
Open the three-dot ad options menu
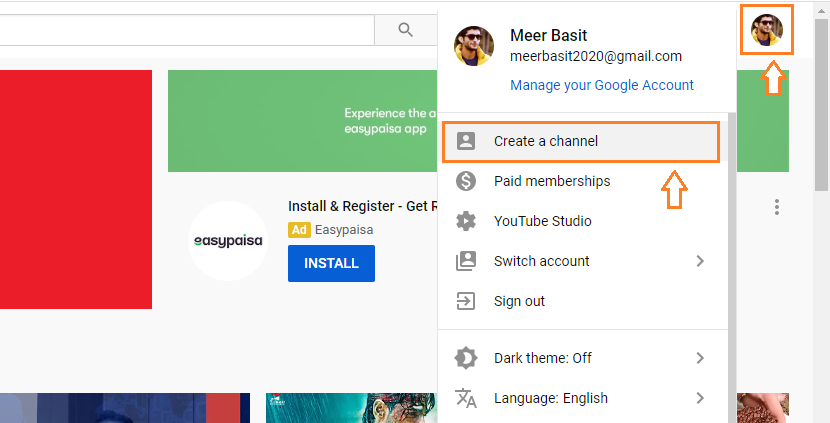click(777, 207)
